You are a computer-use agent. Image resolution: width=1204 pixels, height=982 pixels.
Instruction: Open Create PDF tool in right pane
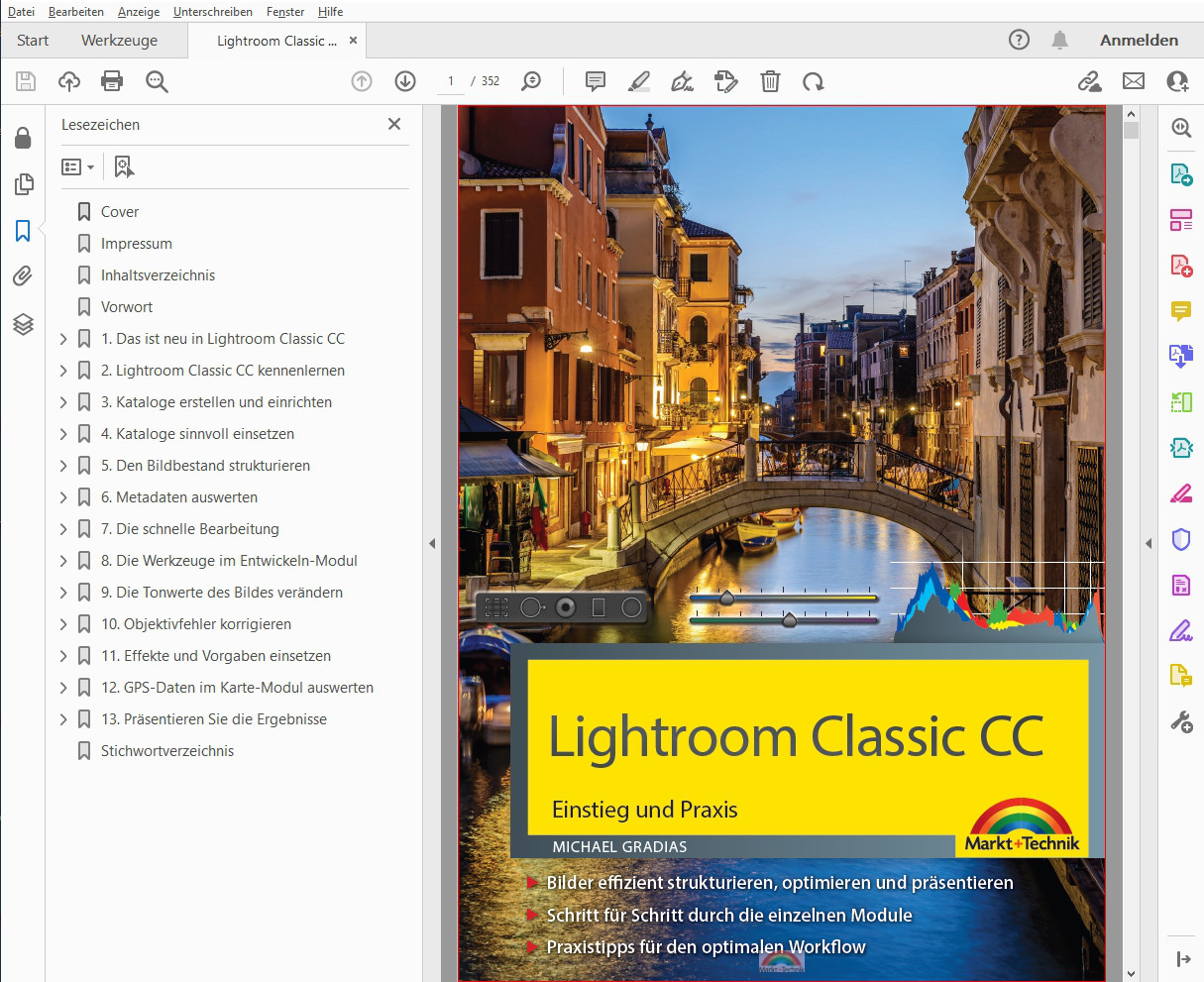tap(1181, 265)
